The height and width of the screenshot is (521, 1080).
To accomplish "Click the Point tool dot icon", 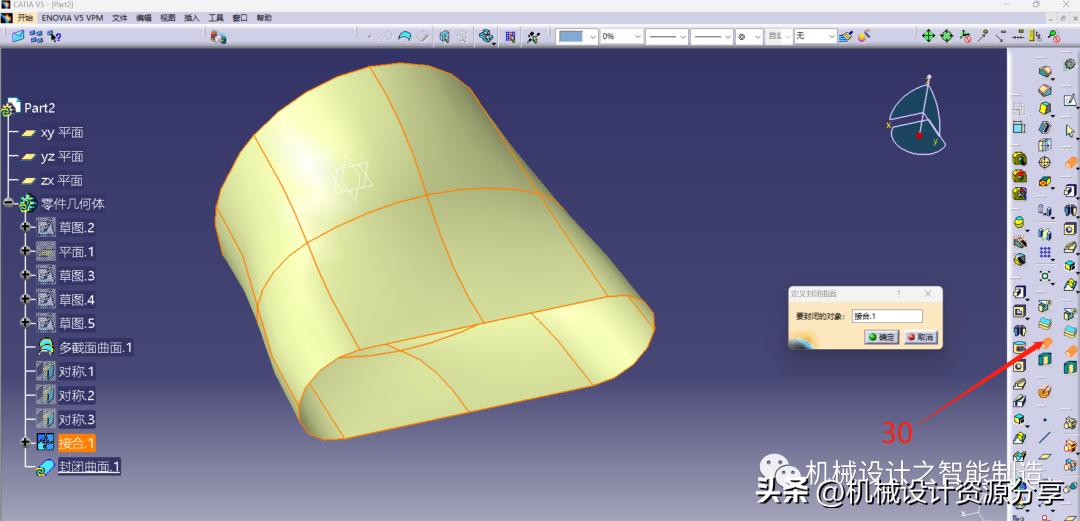I will 1046,421.
